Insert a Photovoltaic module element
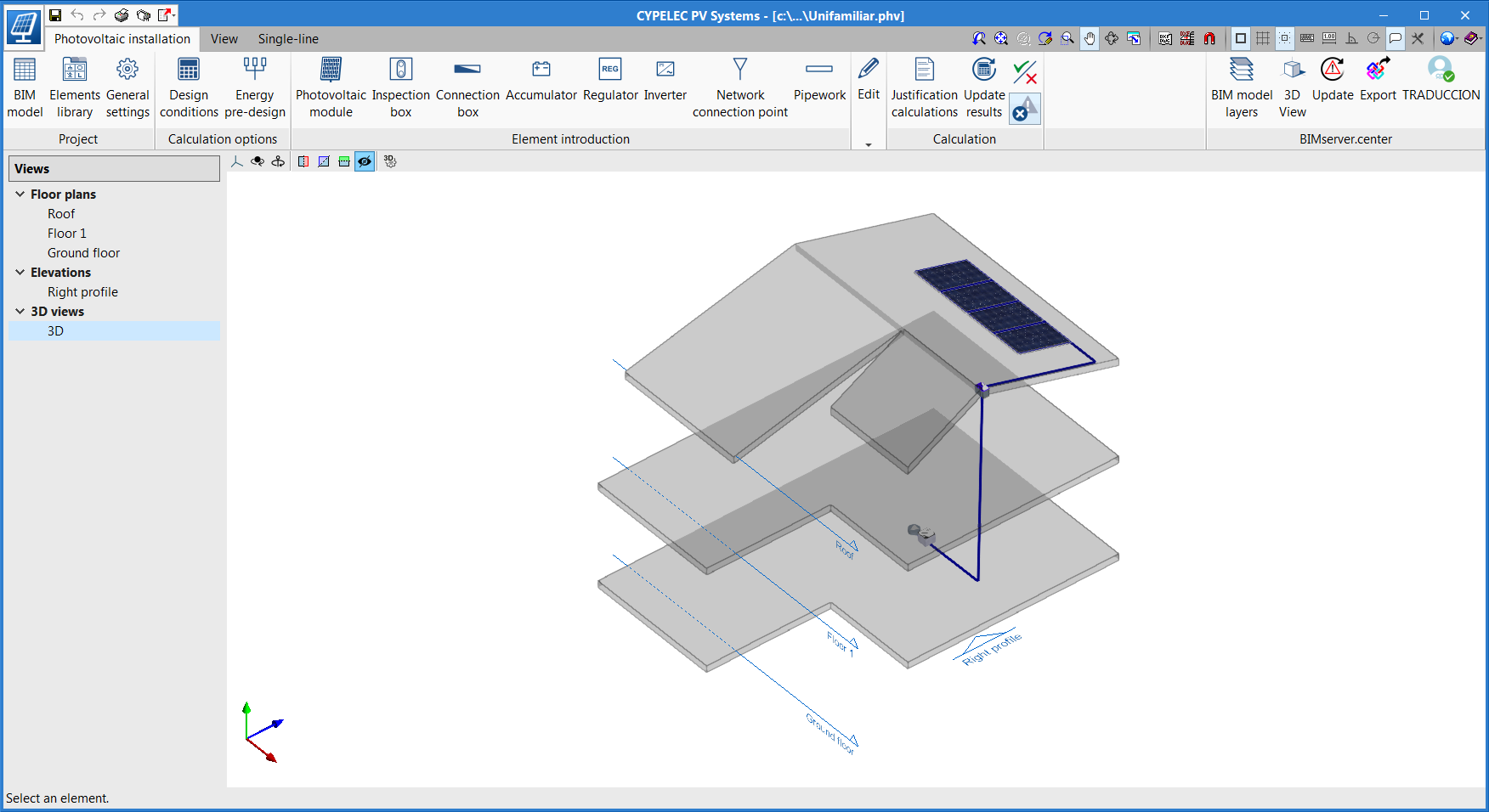Image resolution: width=1489 pixels, height=812 pixels. 331,87
